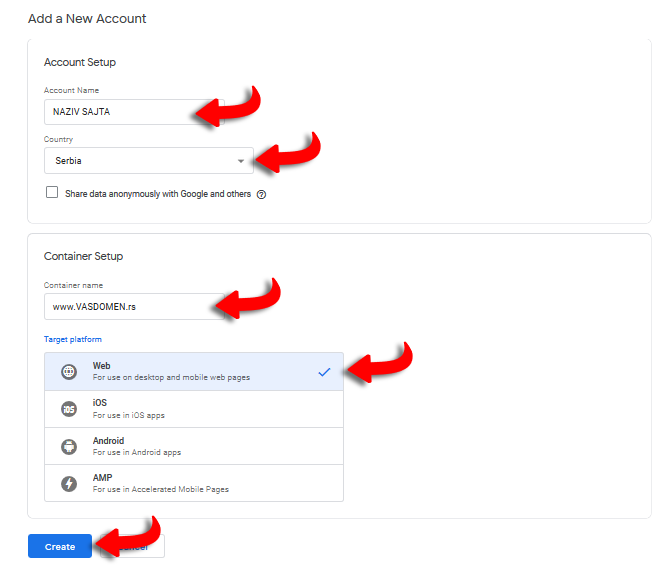Open the help icon beside Share data

click(262, 194)
